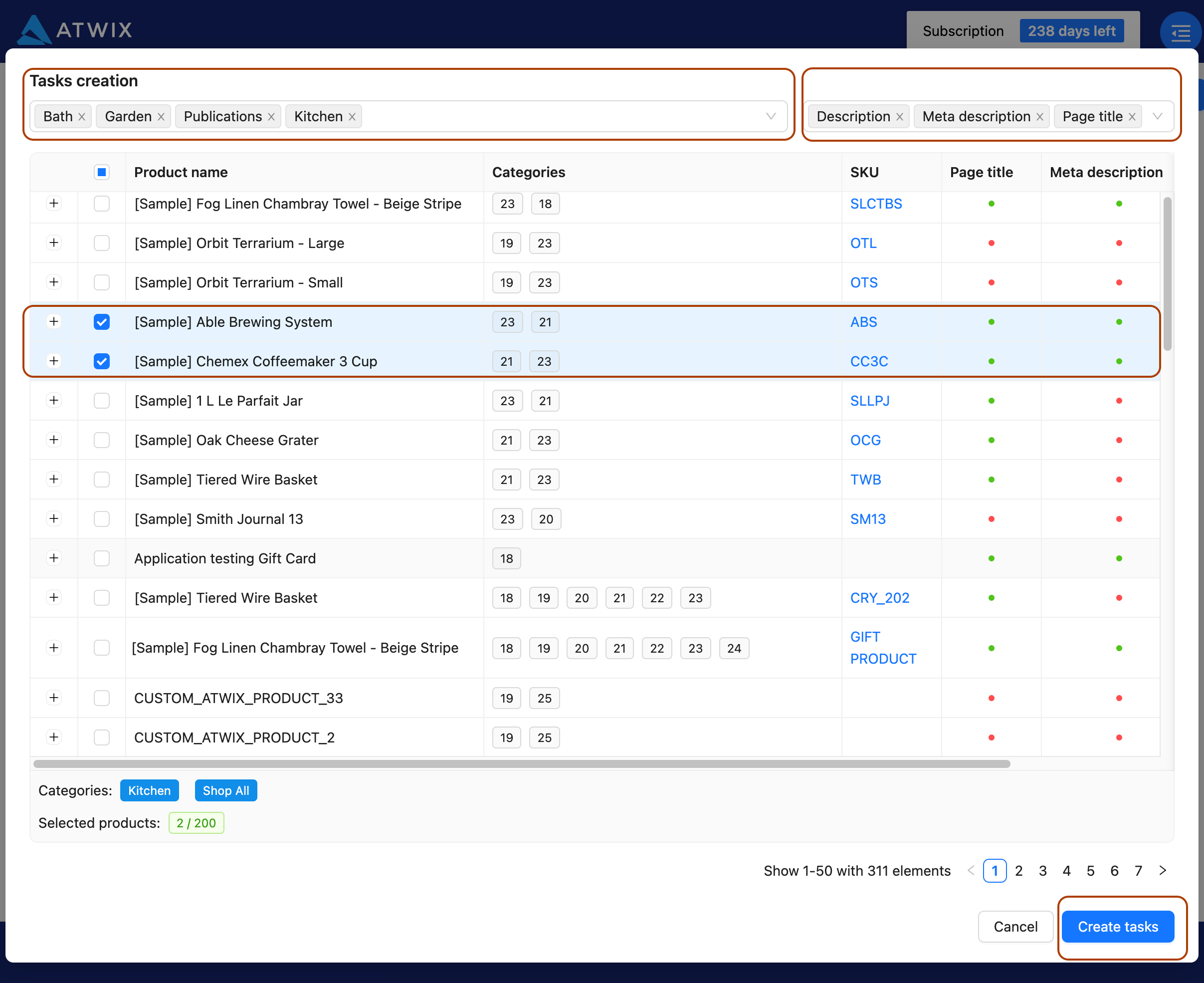
Task: Remove the Page title attribute tag
Action: [1132, 116]
